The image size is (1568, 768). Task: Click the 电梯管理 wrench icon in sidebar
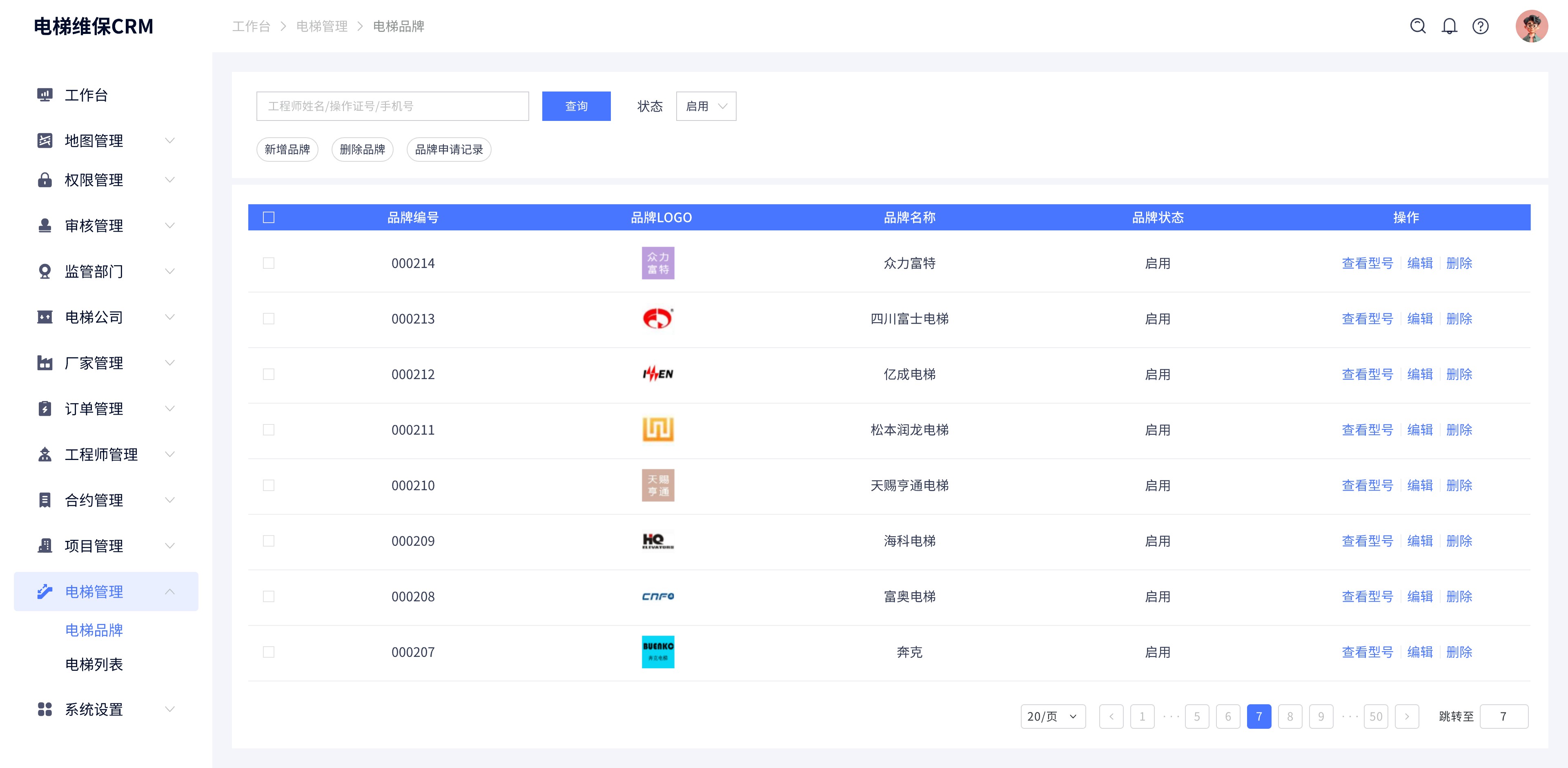point(45,591)
